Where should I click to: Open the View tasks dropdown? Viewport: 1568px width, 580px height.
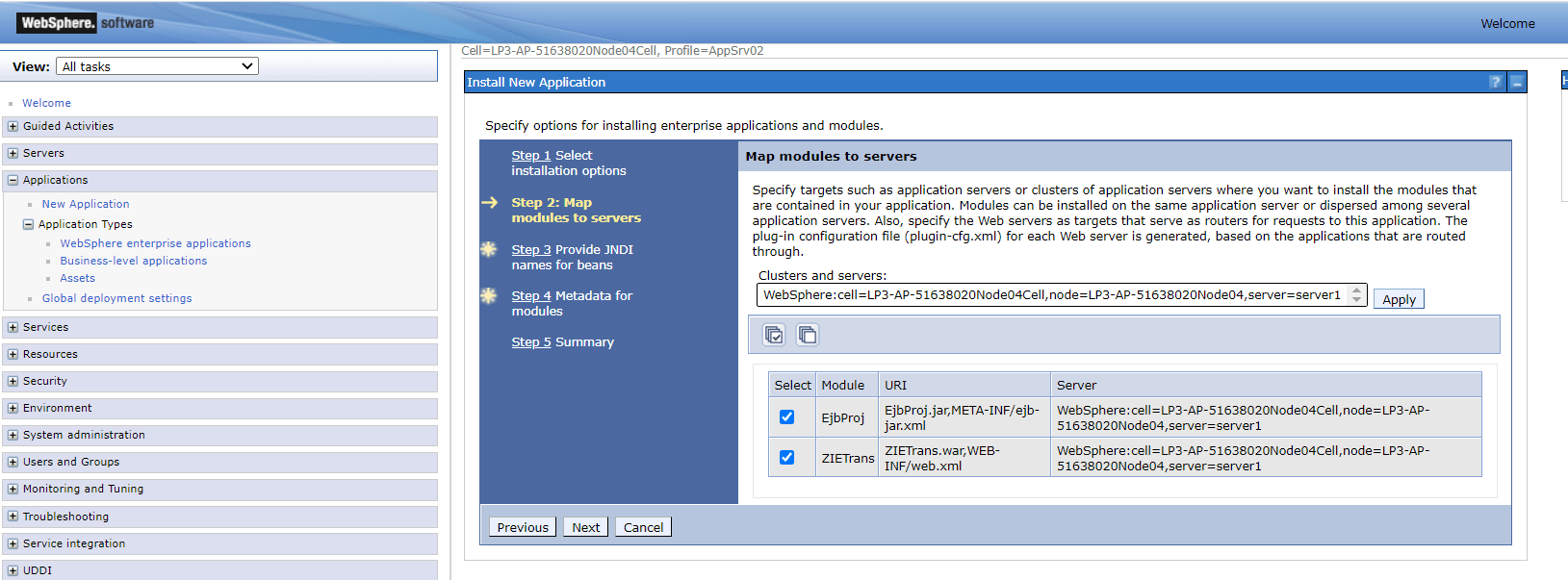click(158, 66)
